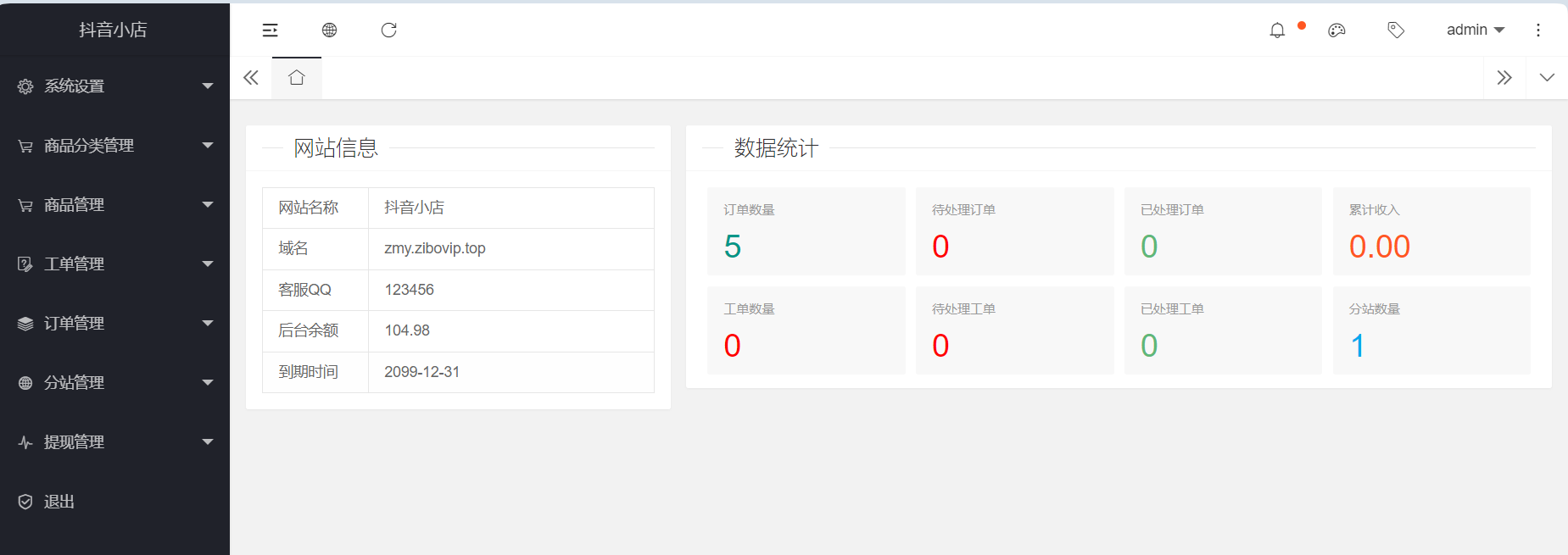
Task: Click the 后台余额 value 104.98
Action: click(407, 330)
